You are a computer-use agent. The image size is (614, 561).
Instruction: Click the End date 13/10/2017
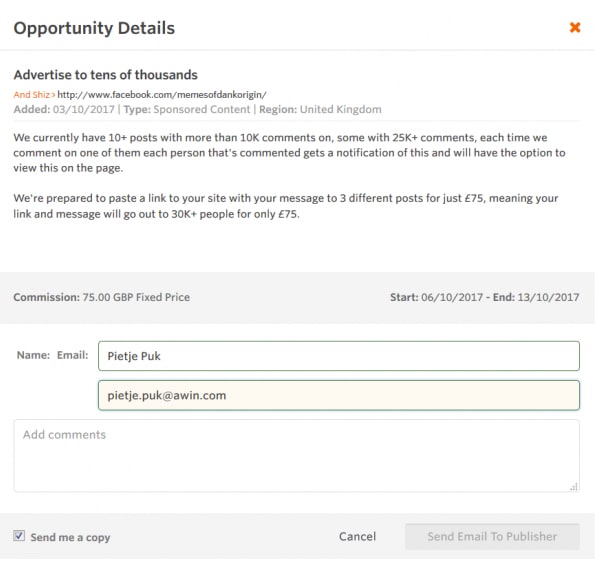[x=548, y=297]
